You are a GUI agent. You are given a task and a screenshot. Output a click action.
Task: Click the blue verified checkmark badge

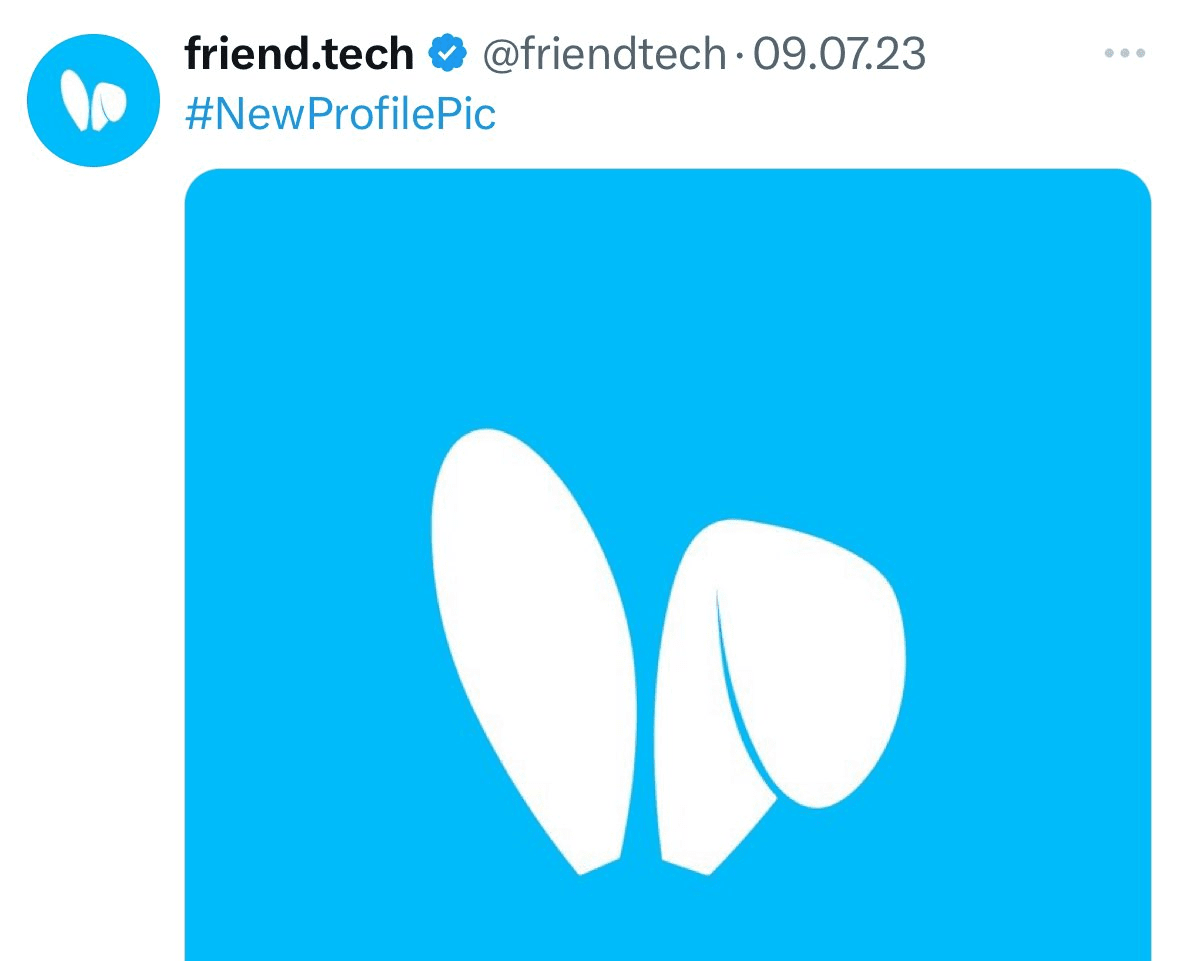coord(447,53)
